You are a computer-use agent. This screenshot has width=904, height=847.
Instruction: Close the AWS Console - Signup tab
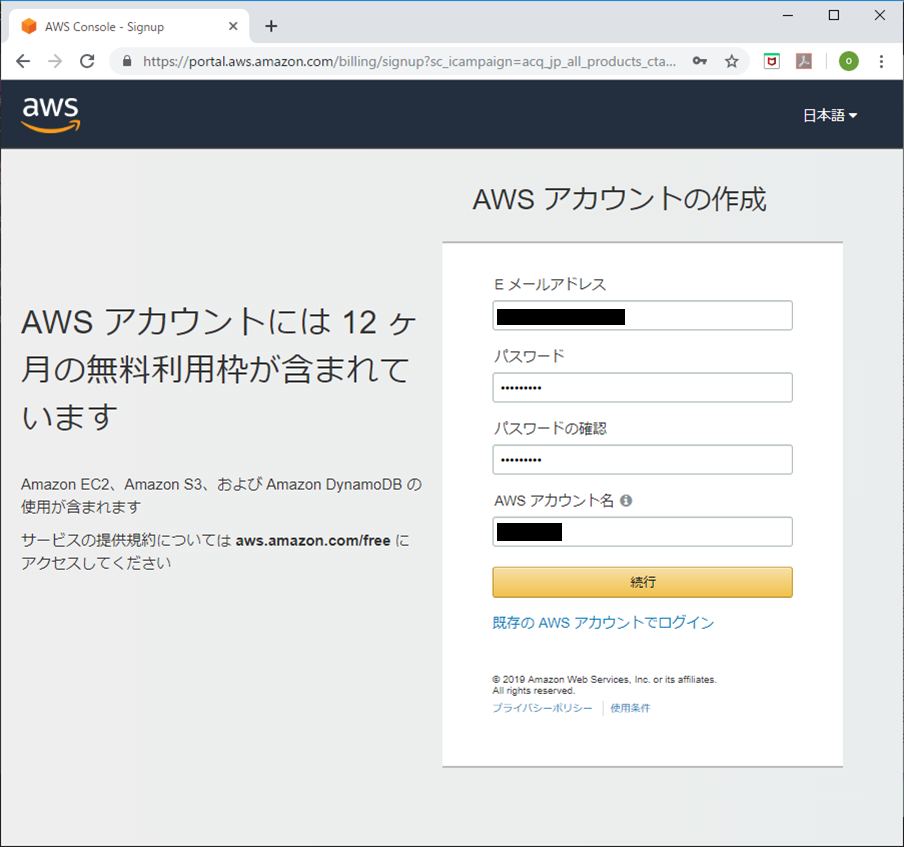click(233, 27)
